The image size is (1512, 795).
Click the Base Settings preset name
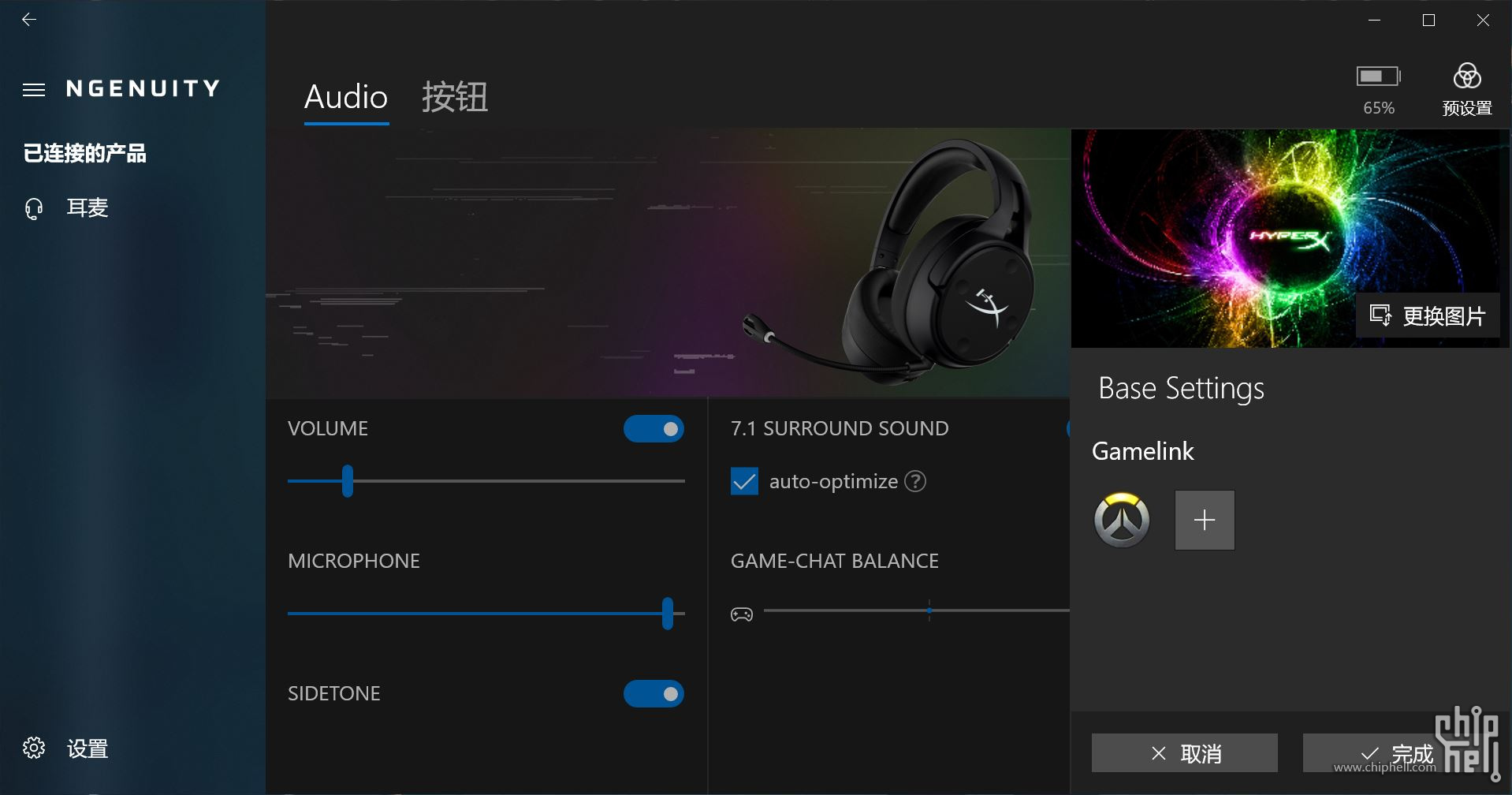[1181, 389]
